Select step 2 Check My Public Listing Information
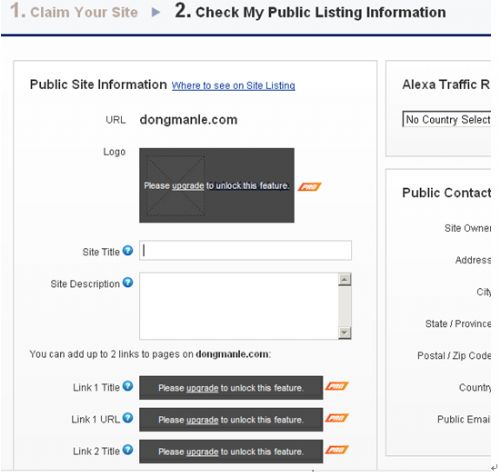The height and width of the screenshot is (476, 500). point(310,11)
